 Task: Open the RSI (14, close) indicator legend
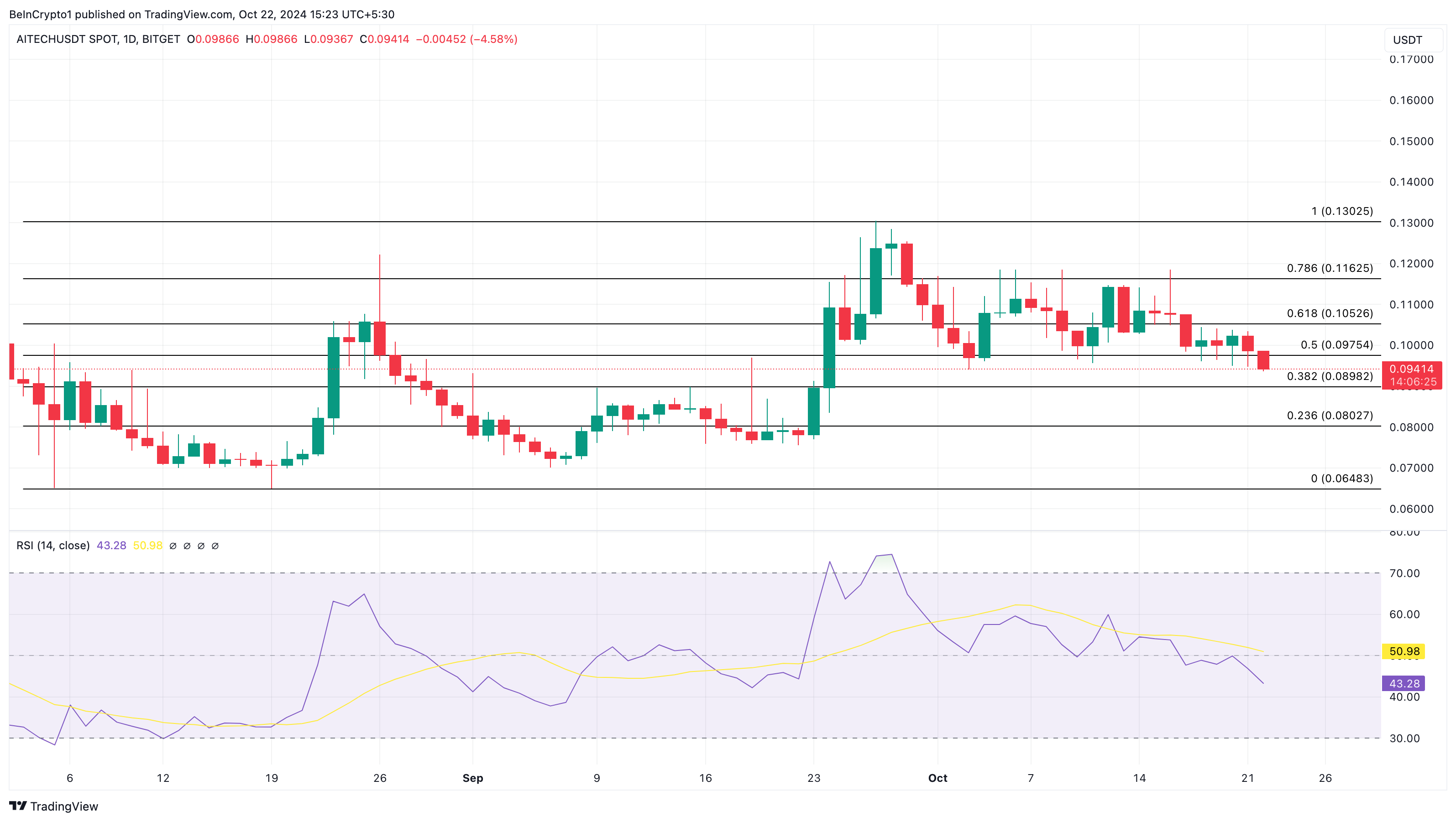point(52,545)
